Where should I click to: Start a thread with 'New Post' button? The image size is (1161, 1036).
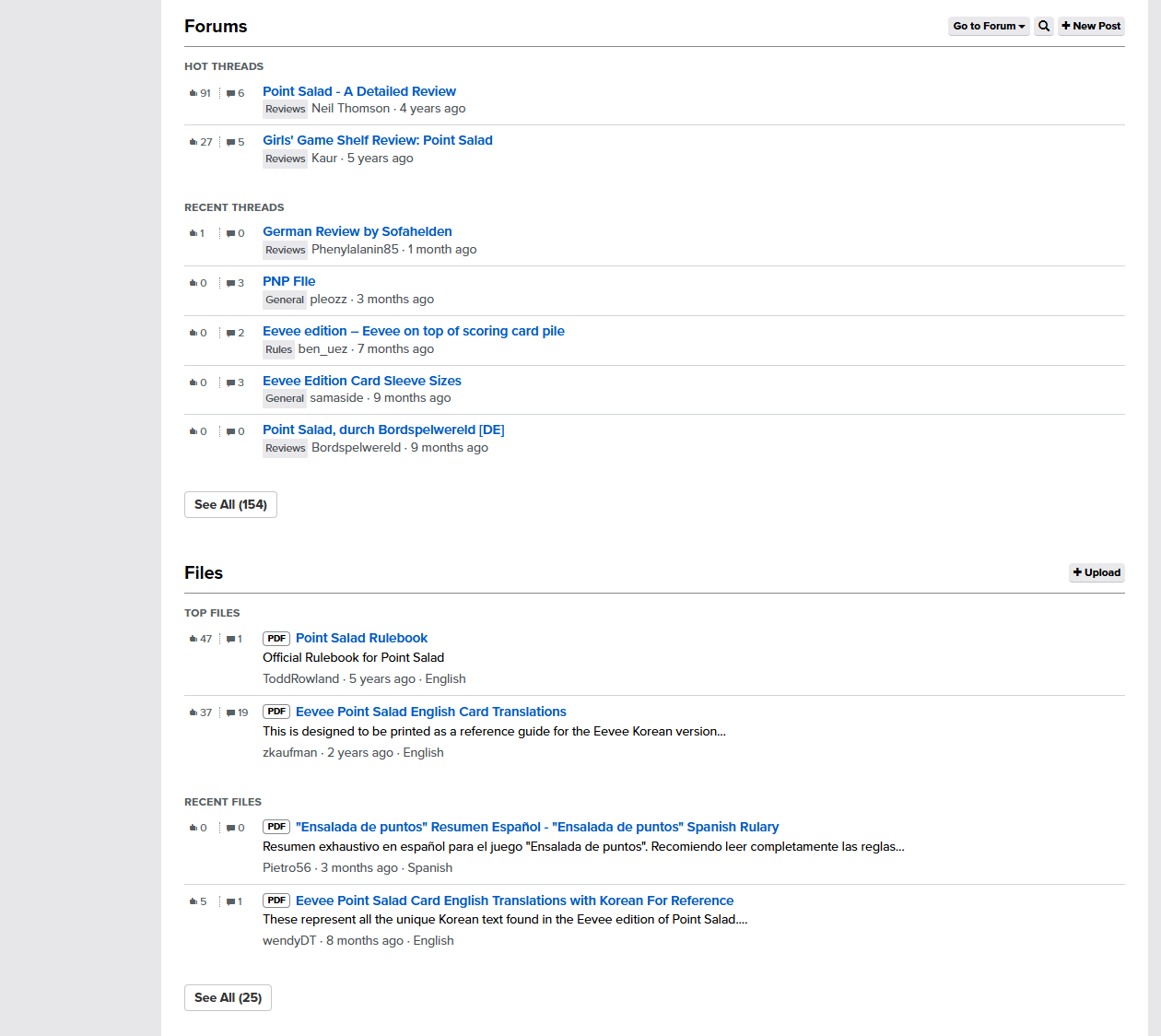coord(1091,26)
